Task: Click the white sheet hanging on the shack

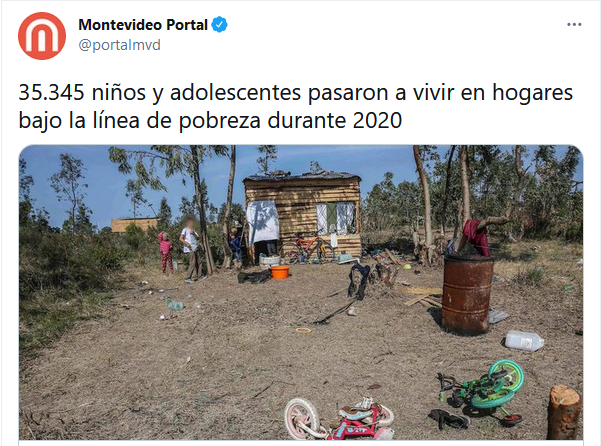Action: 263,221
